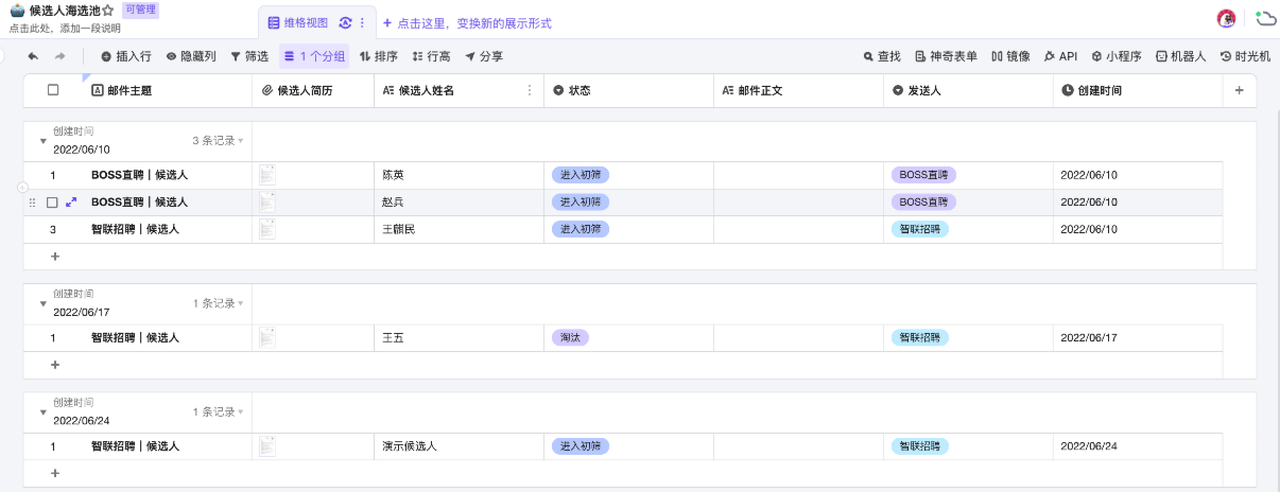Open the 镜像 mirror feature
This screenshot has width=1280, height=492.
pyautogui.click(x=1010, y=57)
